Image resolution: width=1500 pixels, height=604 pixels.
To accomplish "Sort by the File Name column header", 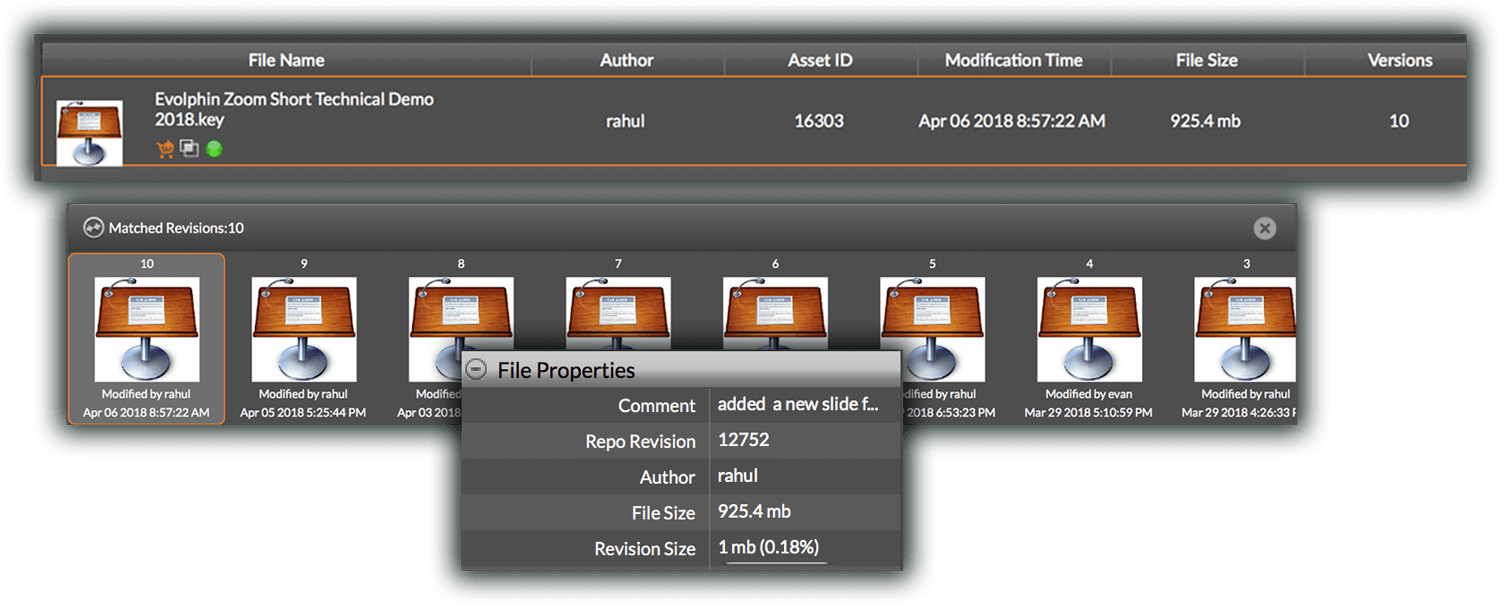I will [286, 60].
